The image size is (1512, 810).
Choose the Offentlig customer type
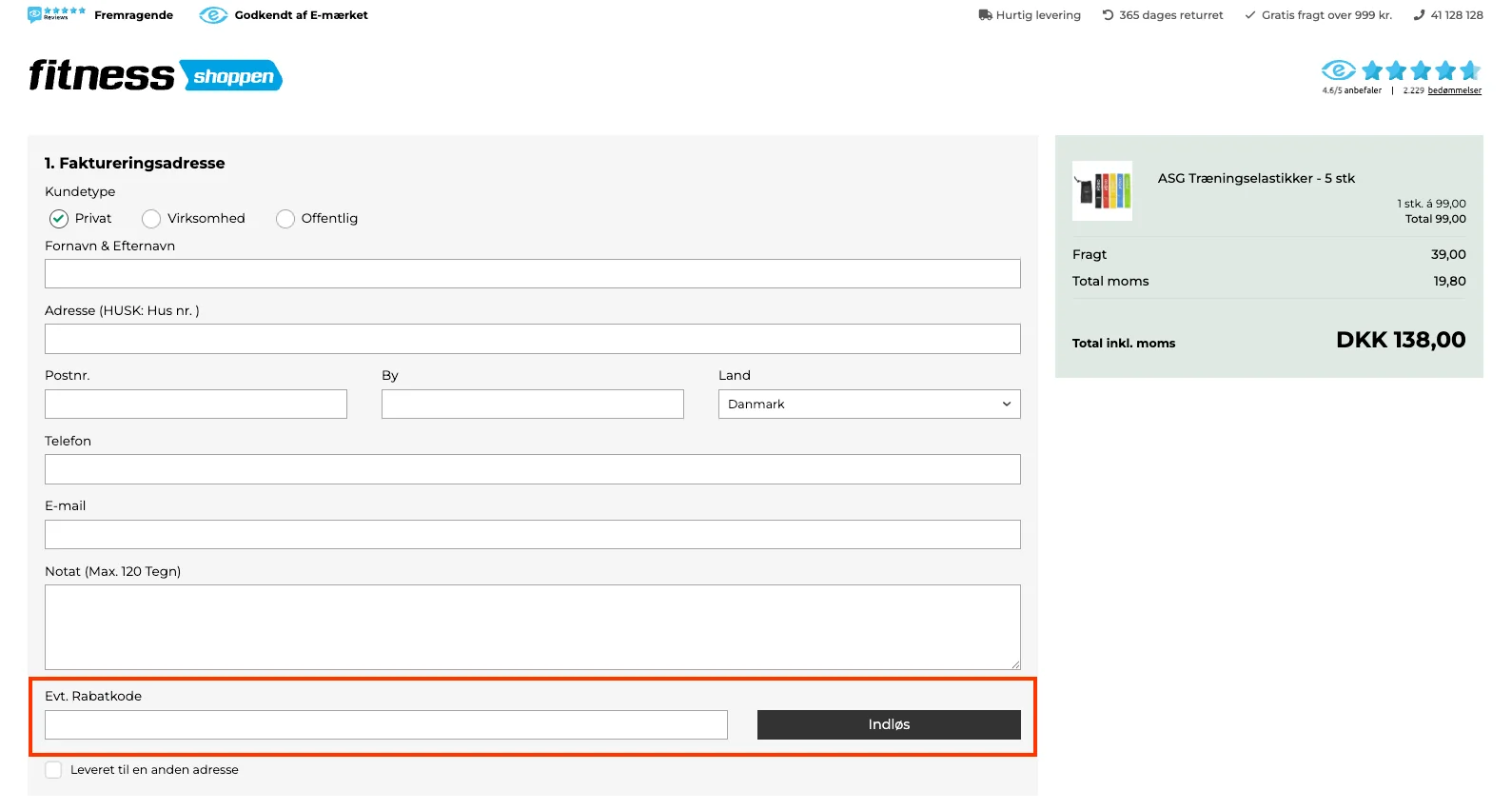285,219
